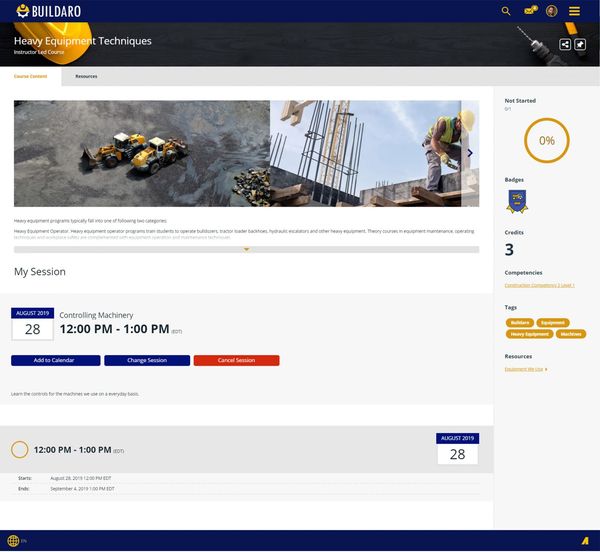Click the Not Started status text
Image resolution: width=600 pixels, height=552 pixels.
520,101
